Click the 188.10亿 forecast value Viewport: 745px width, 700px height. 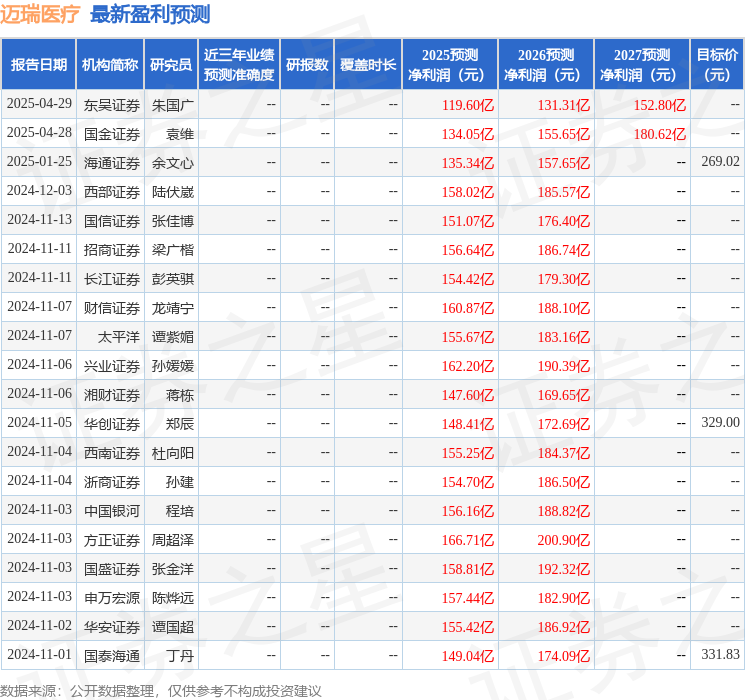564,308
